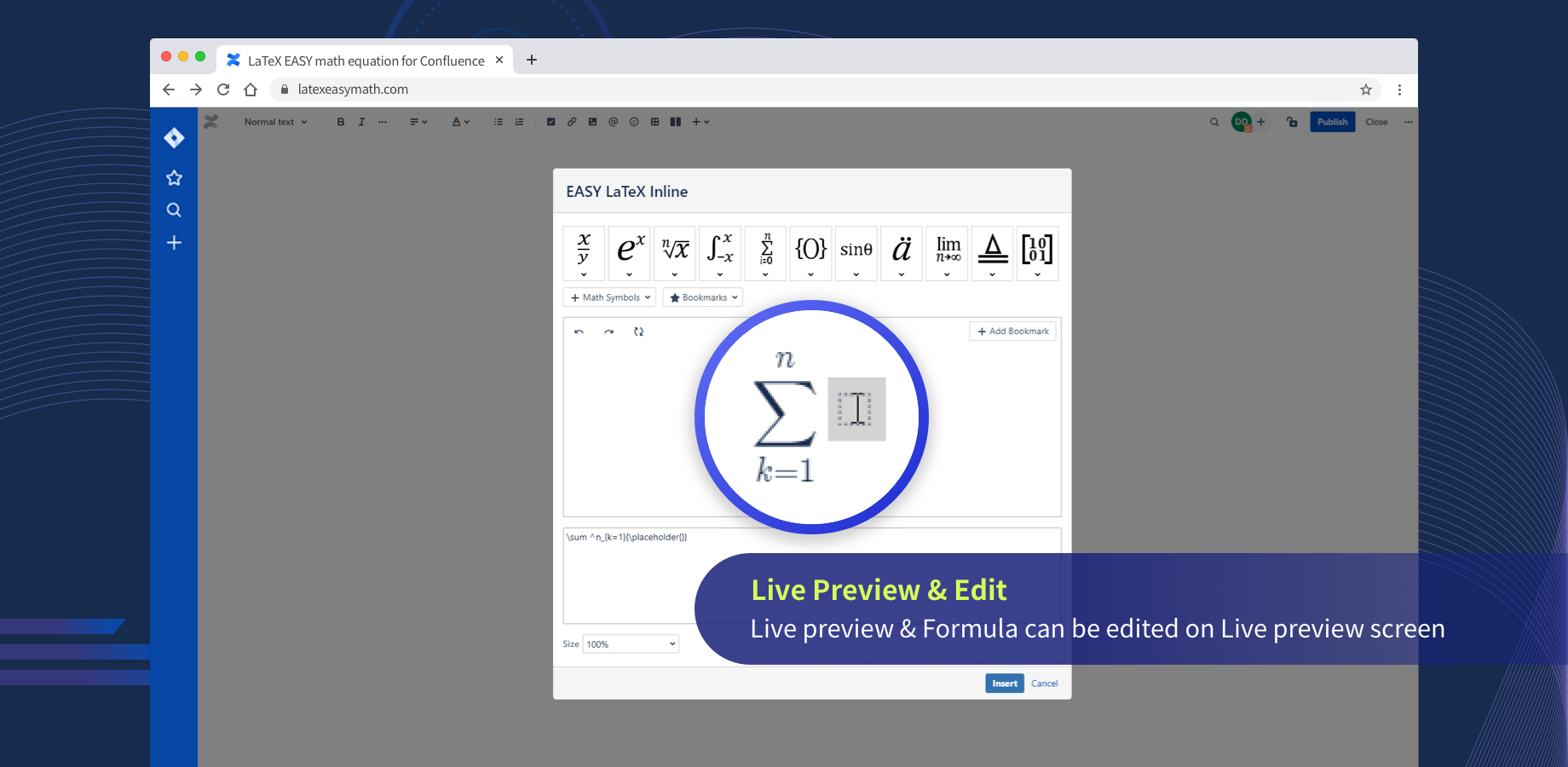Click the placeholder box beside the sum
Screen dimensions: 1568x767
[856, 409]
